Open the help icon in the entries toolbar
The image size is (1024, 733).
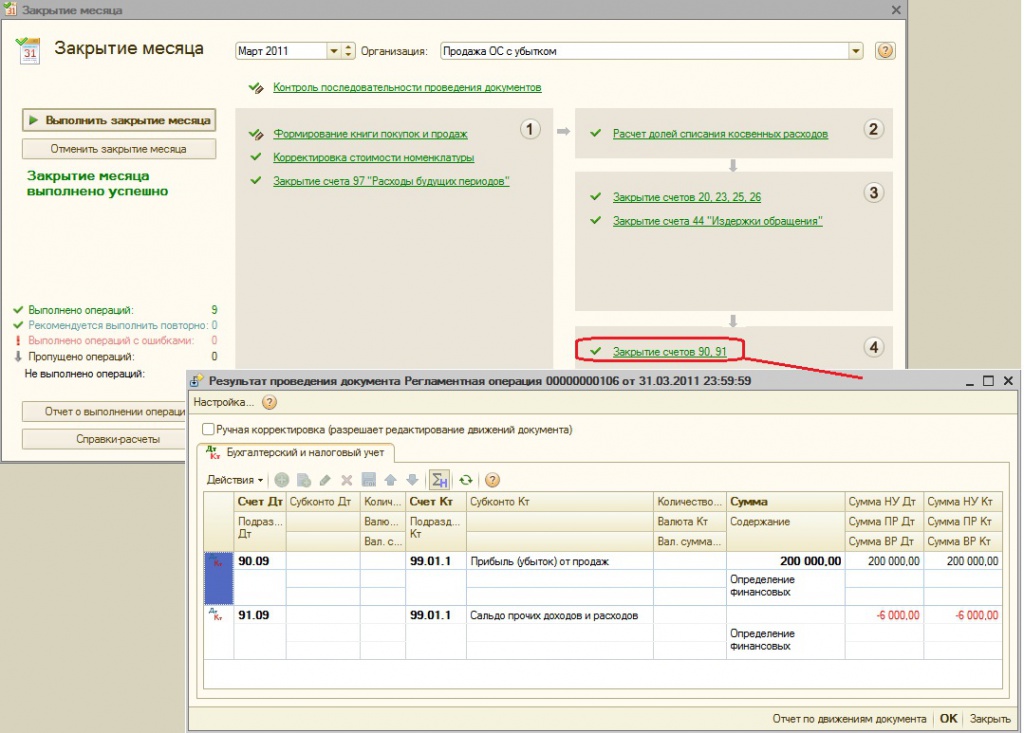(492, 480)
